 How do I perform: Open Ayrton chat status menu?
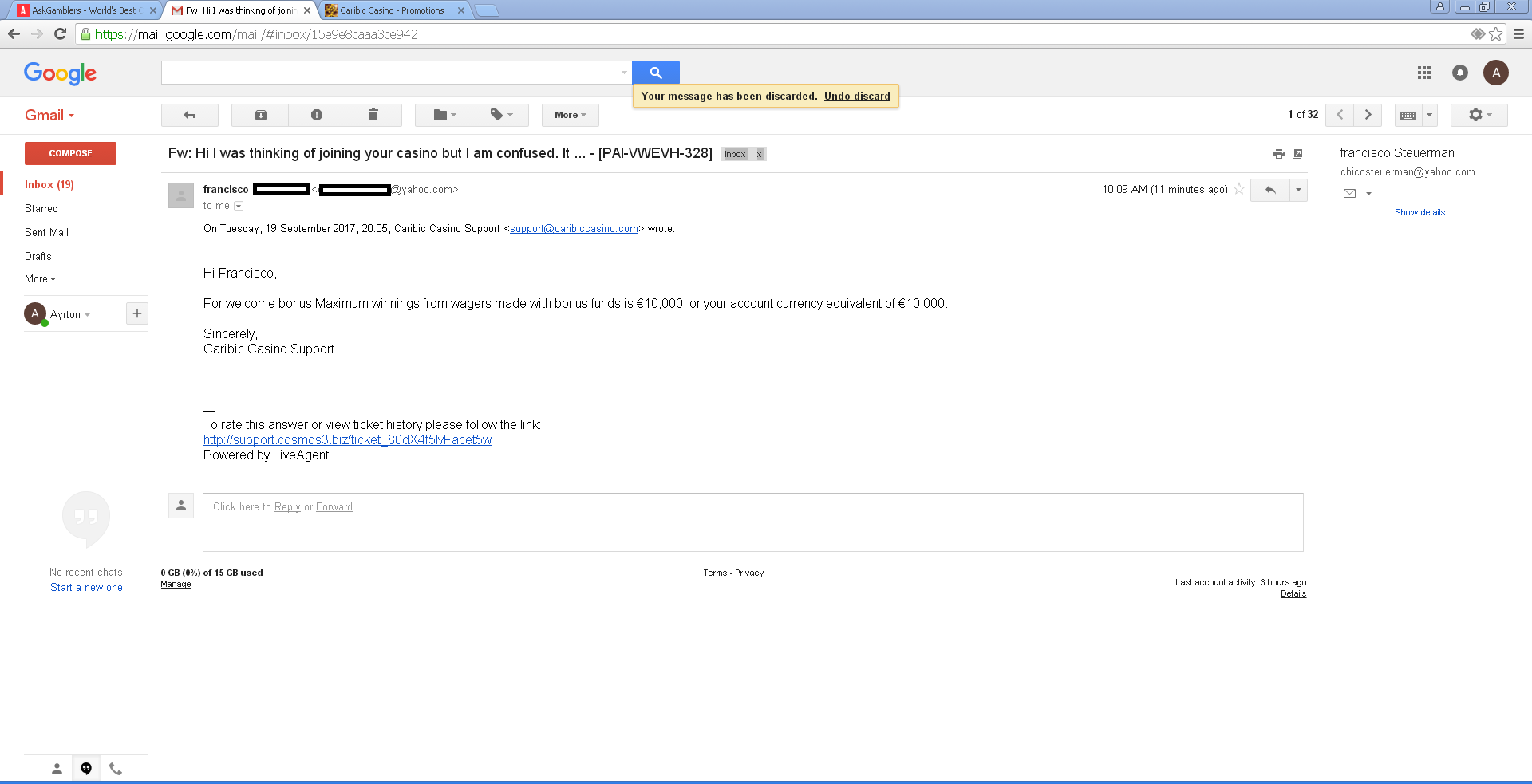tap(70, 315)
